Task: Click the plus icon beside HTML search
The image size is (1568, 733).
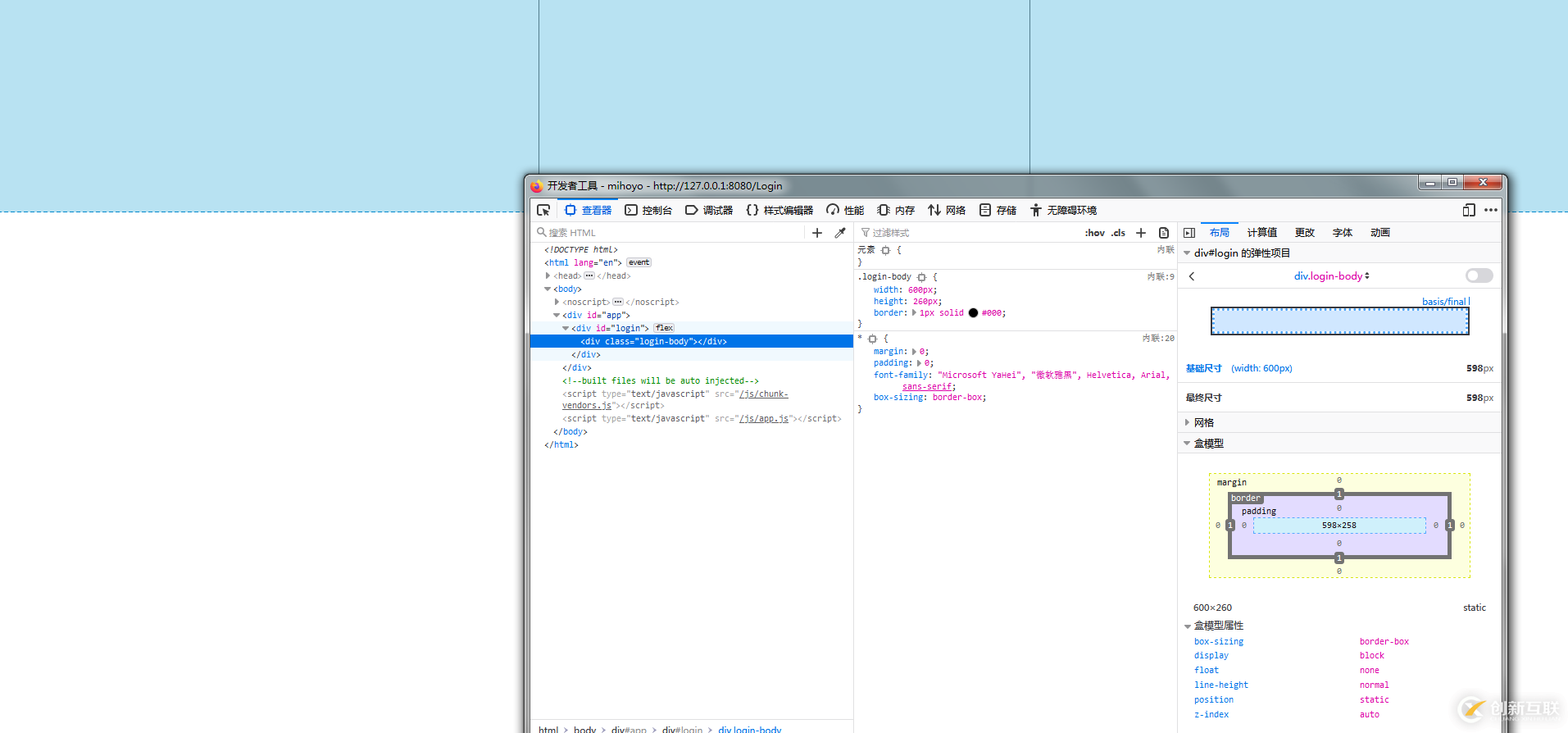Action: [x=817, y=233]
